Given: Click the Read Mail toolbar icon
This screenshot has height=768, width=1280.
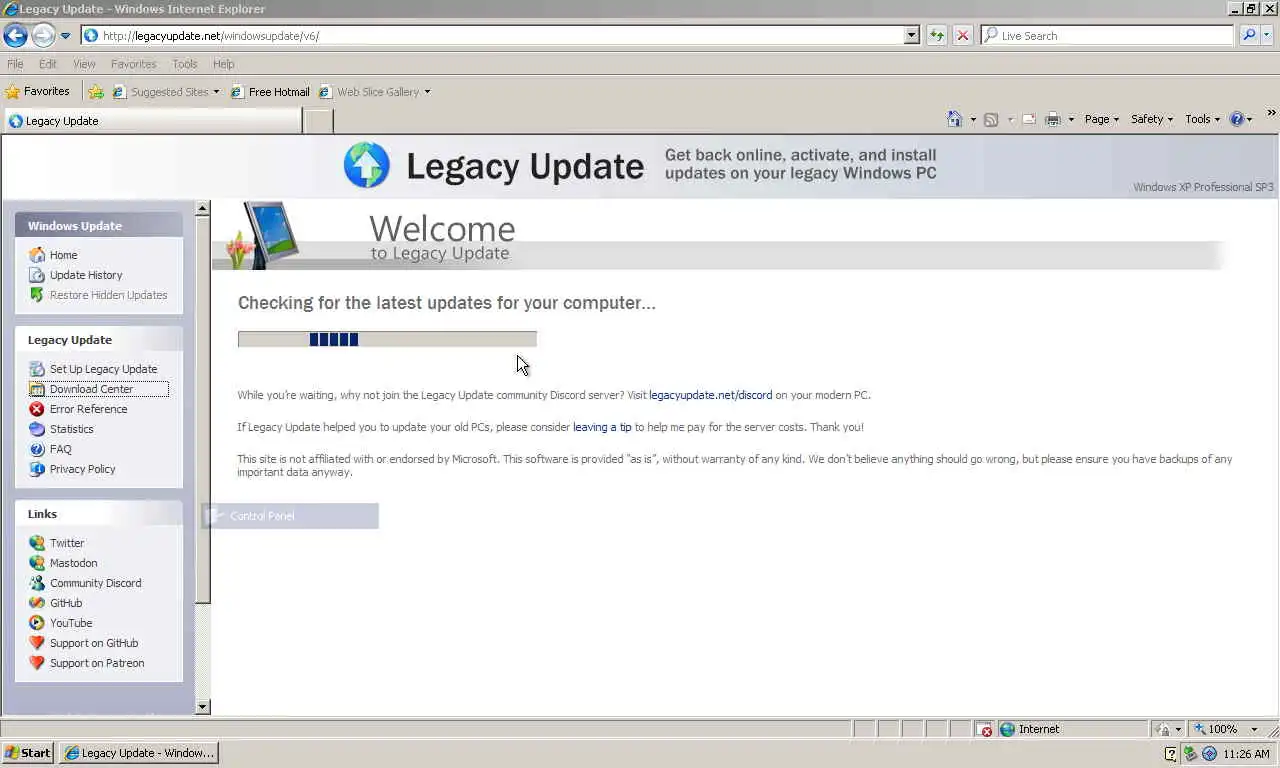Looking at the screenshot, I should click(x=1029, y=119).
